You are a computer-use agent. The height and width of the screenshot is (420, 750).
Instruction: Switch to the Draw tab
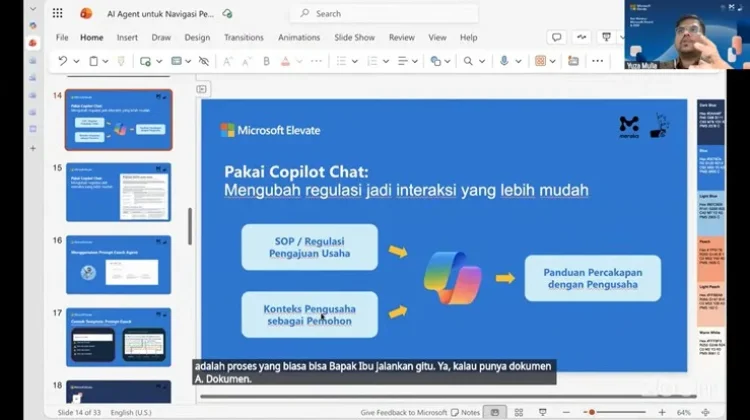tap(161, 37)
